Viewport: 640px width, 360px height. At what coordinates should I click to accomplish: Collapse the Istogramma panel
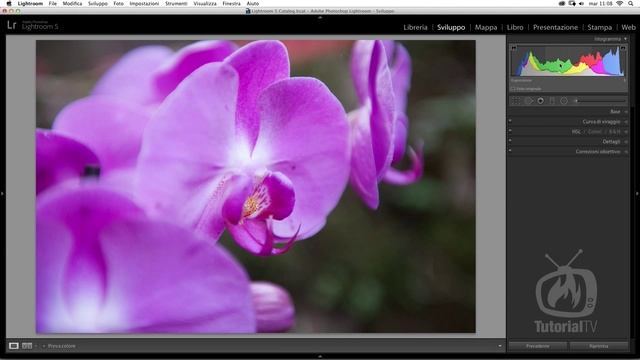pyautogui.click(x=625, y=39)
